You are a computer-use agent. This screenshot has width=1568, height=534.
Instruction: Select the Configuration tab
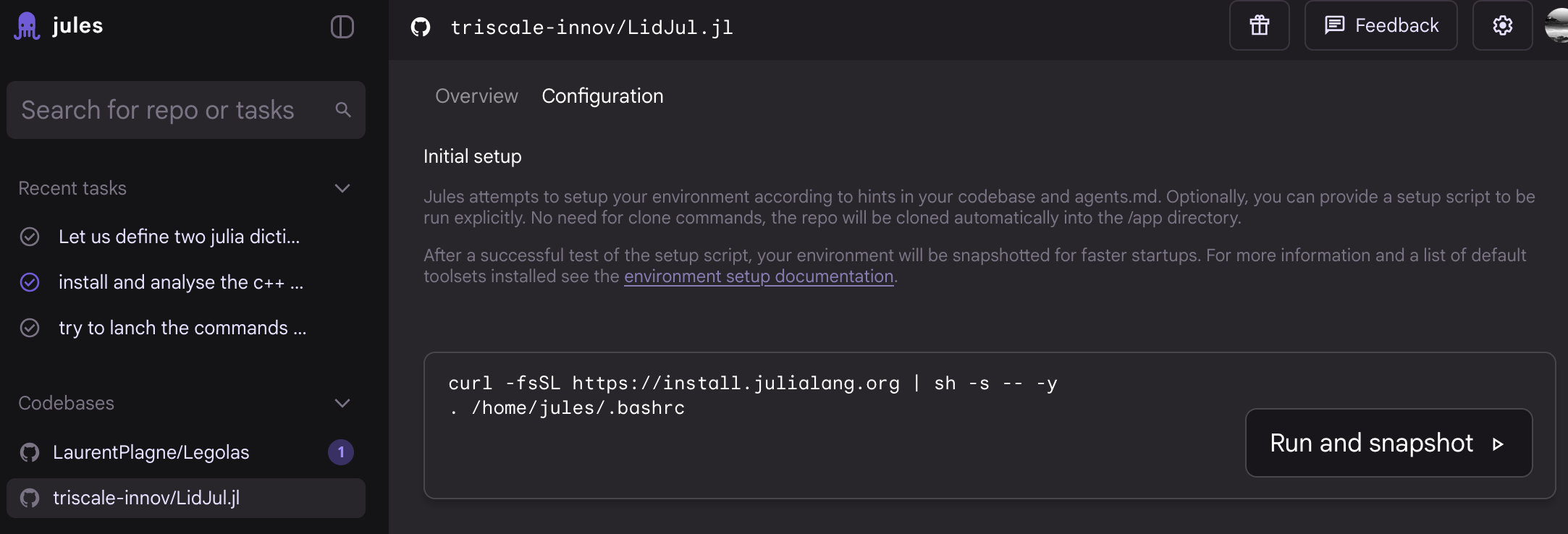point(602,96)
